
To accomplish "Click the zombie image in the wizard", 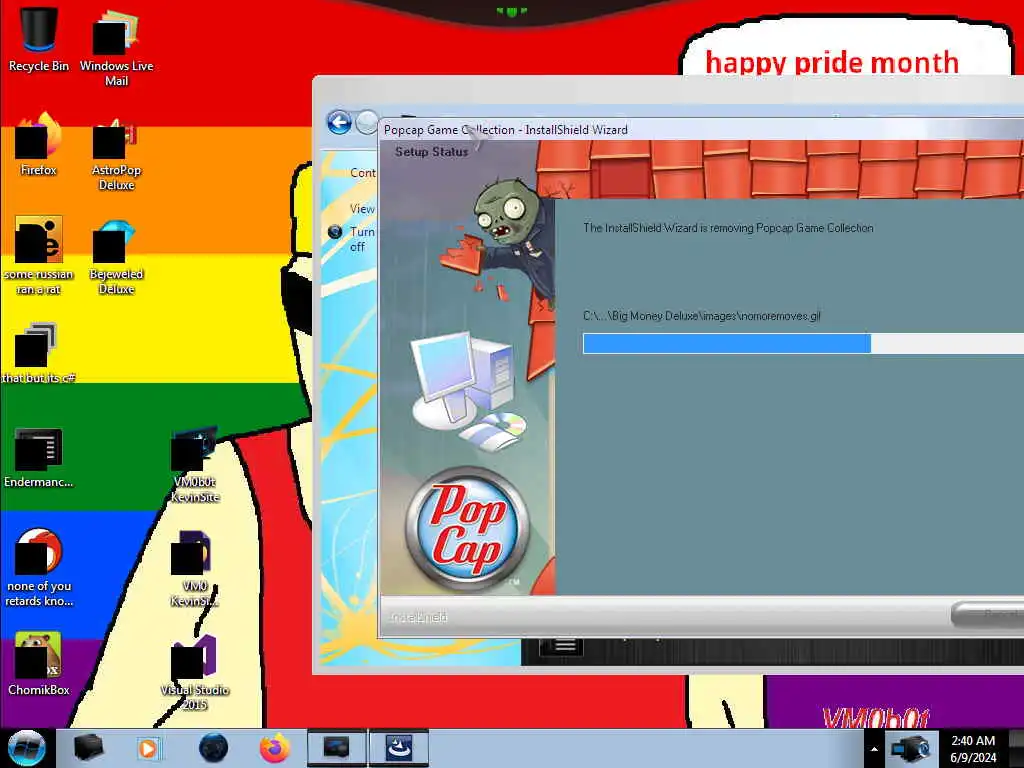I will point(500,242).
